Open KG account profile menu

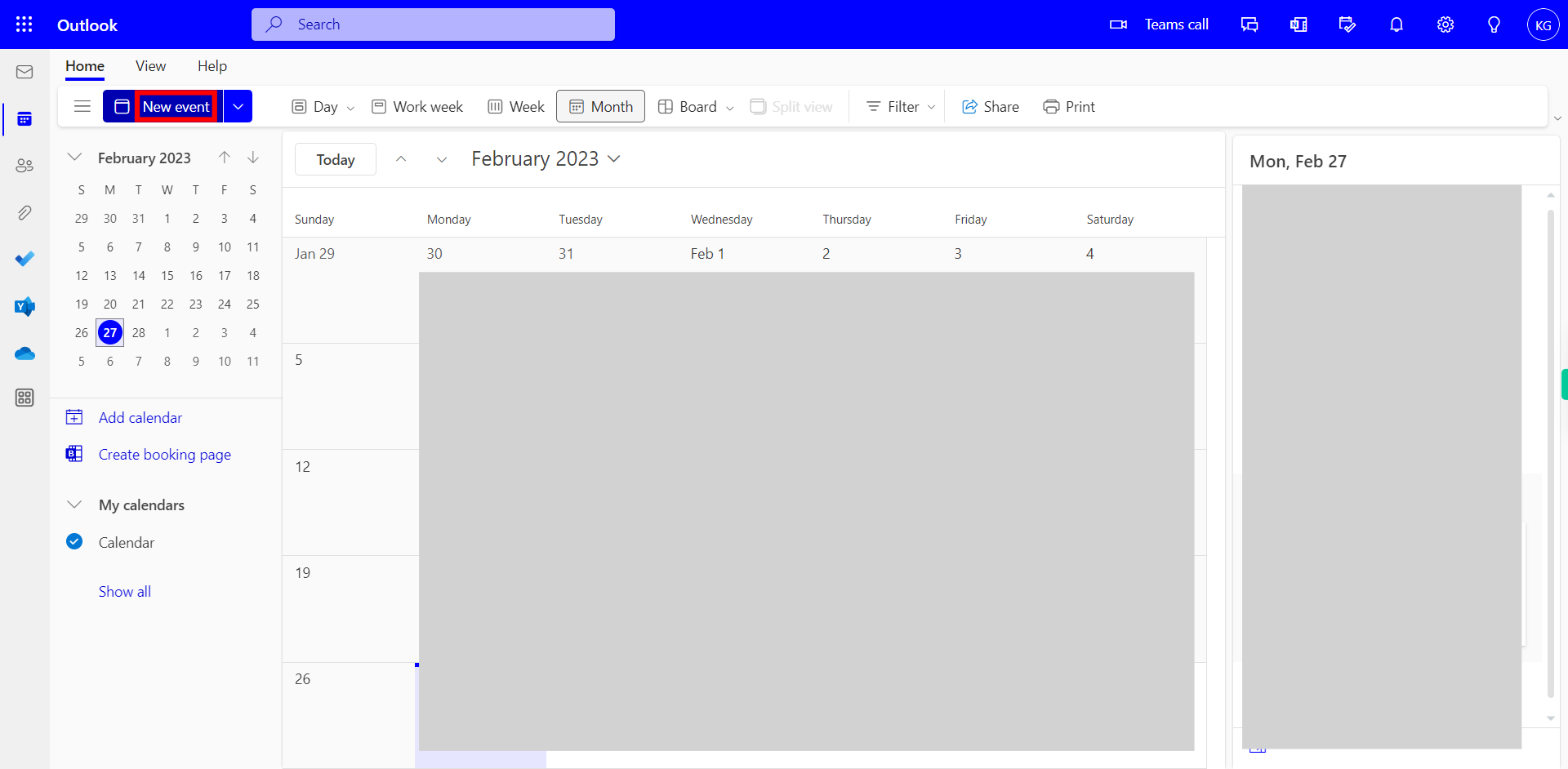[x=1543, y=24]
